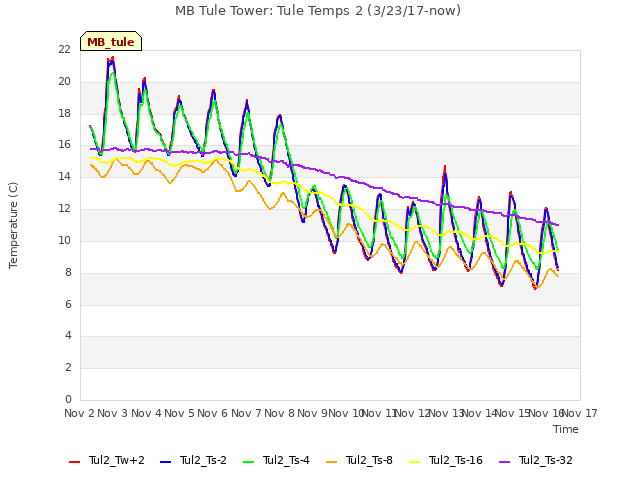Click the Nov 2 x-axis tick label
The image size is (640, 480).
(79, 413)
